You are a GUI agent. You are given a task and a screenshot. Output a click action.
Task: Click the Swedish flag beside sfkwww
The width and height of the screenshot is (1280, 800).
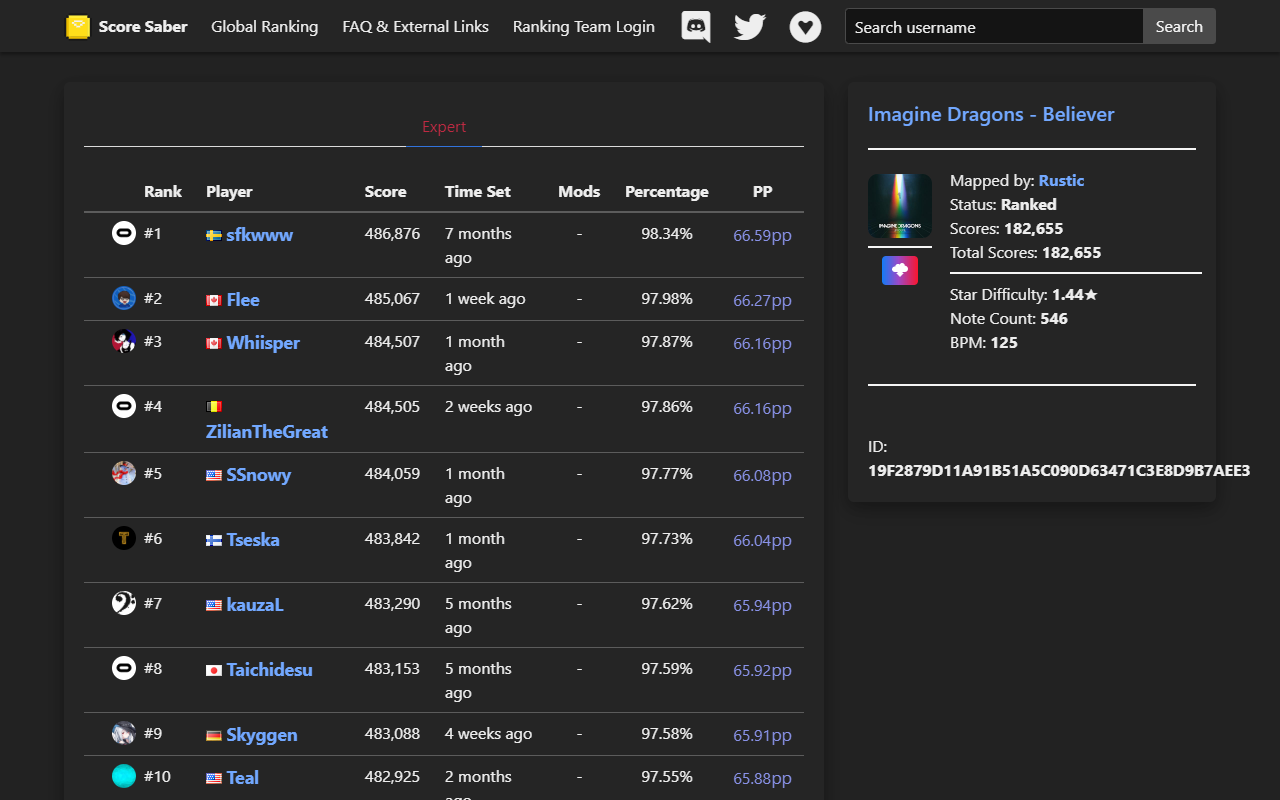[214, 236]
